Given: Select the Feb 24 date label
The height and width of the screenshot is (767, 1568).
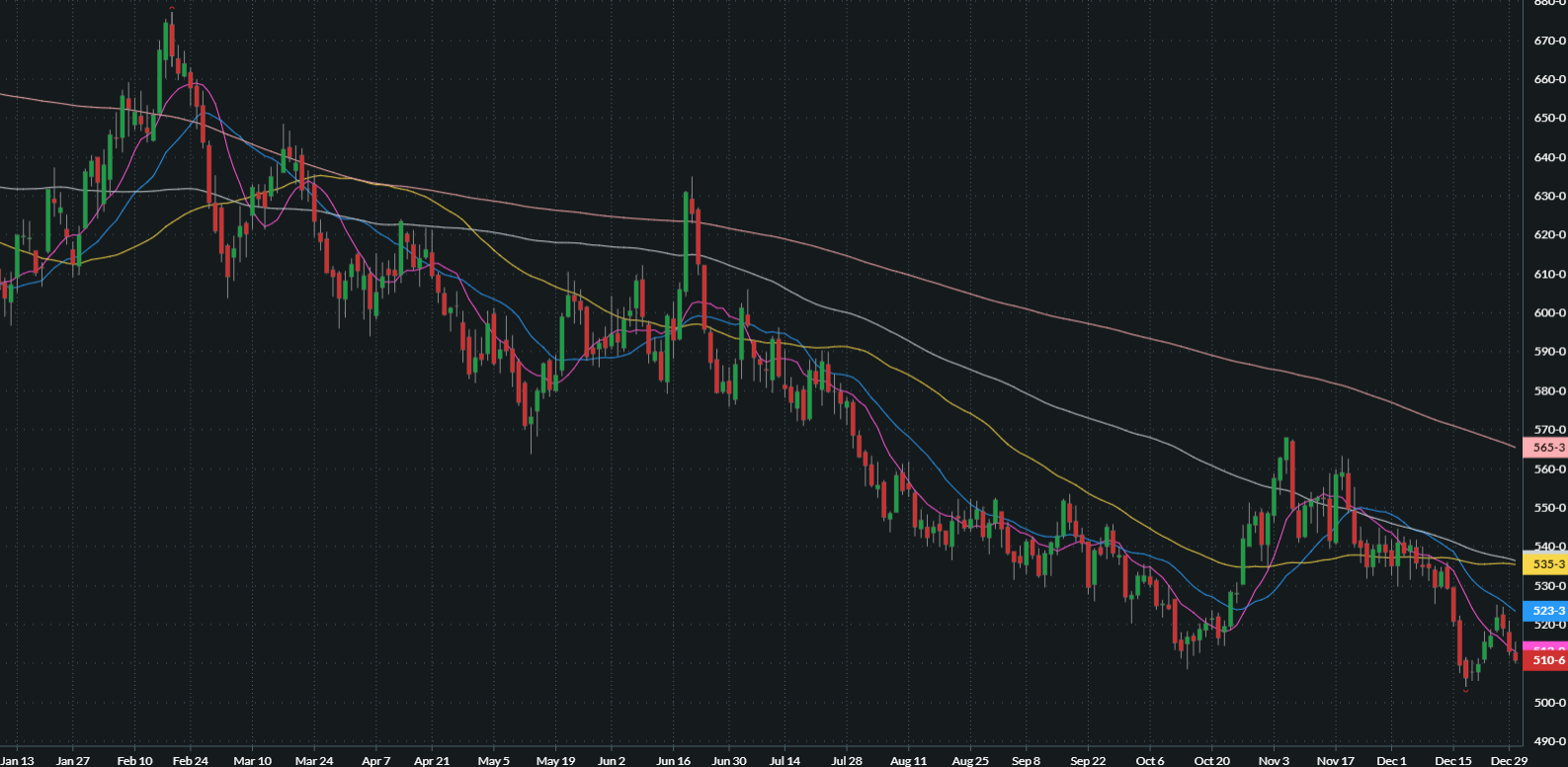Looking at the screenshot, I should click(x=191, y=761).
